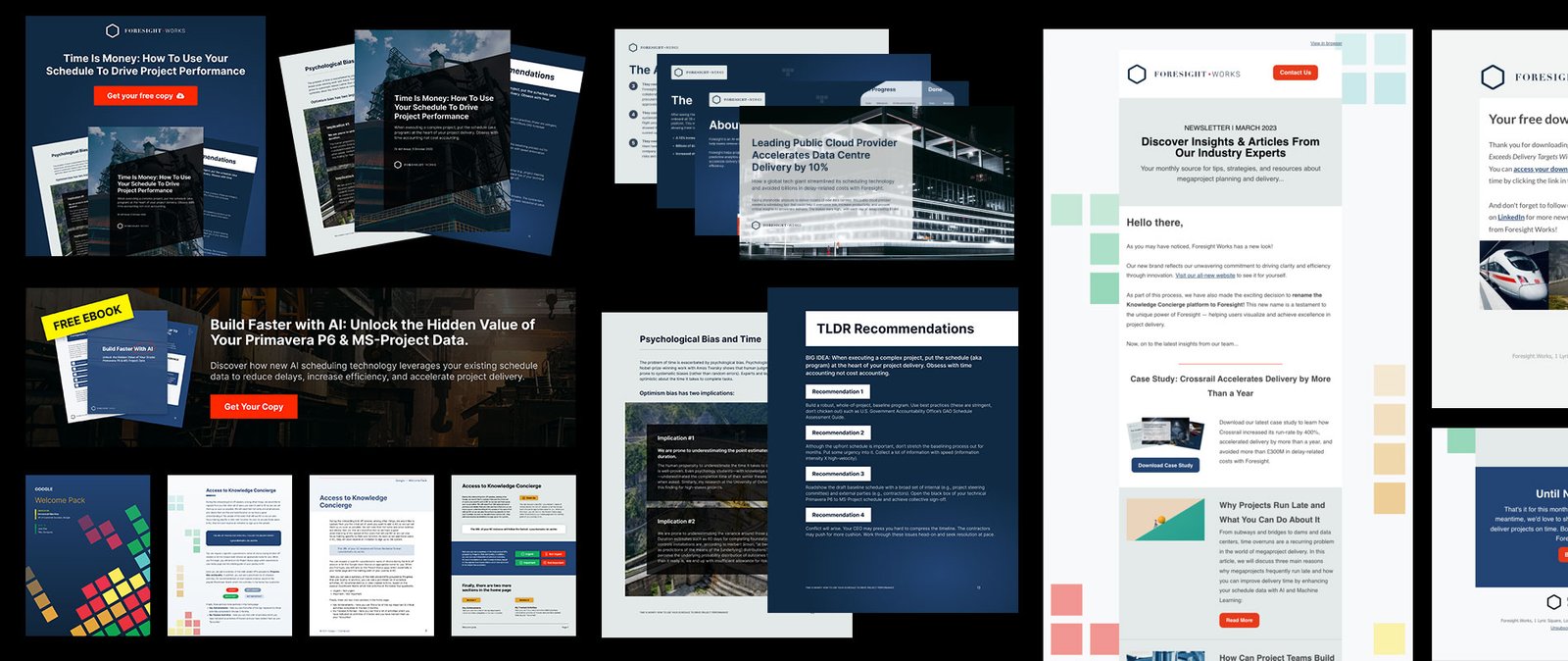Screen dimensions: 1568x661
Task: Click the LinkedIn link in the download email
Action: 1511,218
